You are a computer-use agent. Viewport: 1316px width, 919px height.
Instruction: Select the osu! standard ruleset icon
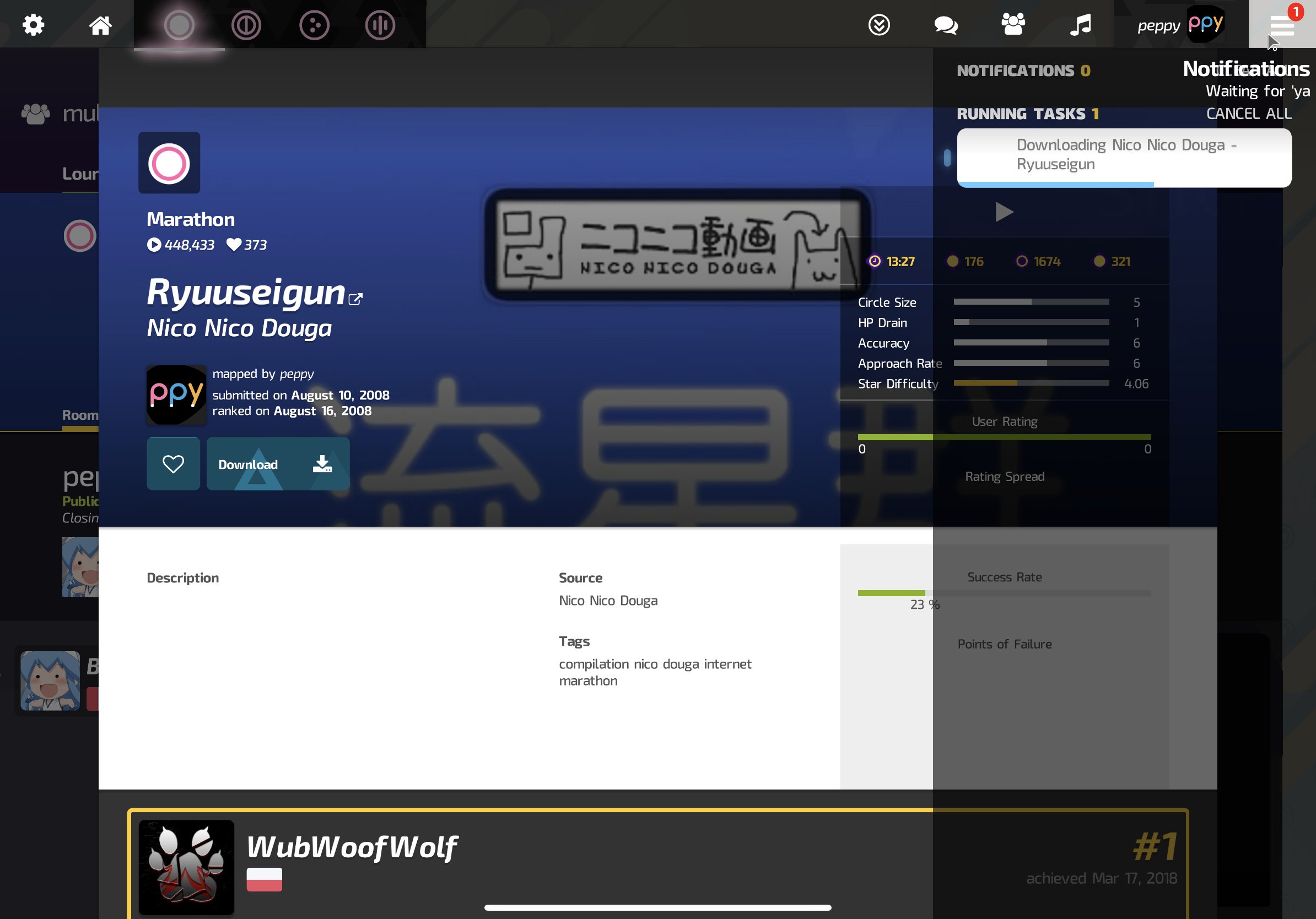(179, 25)
